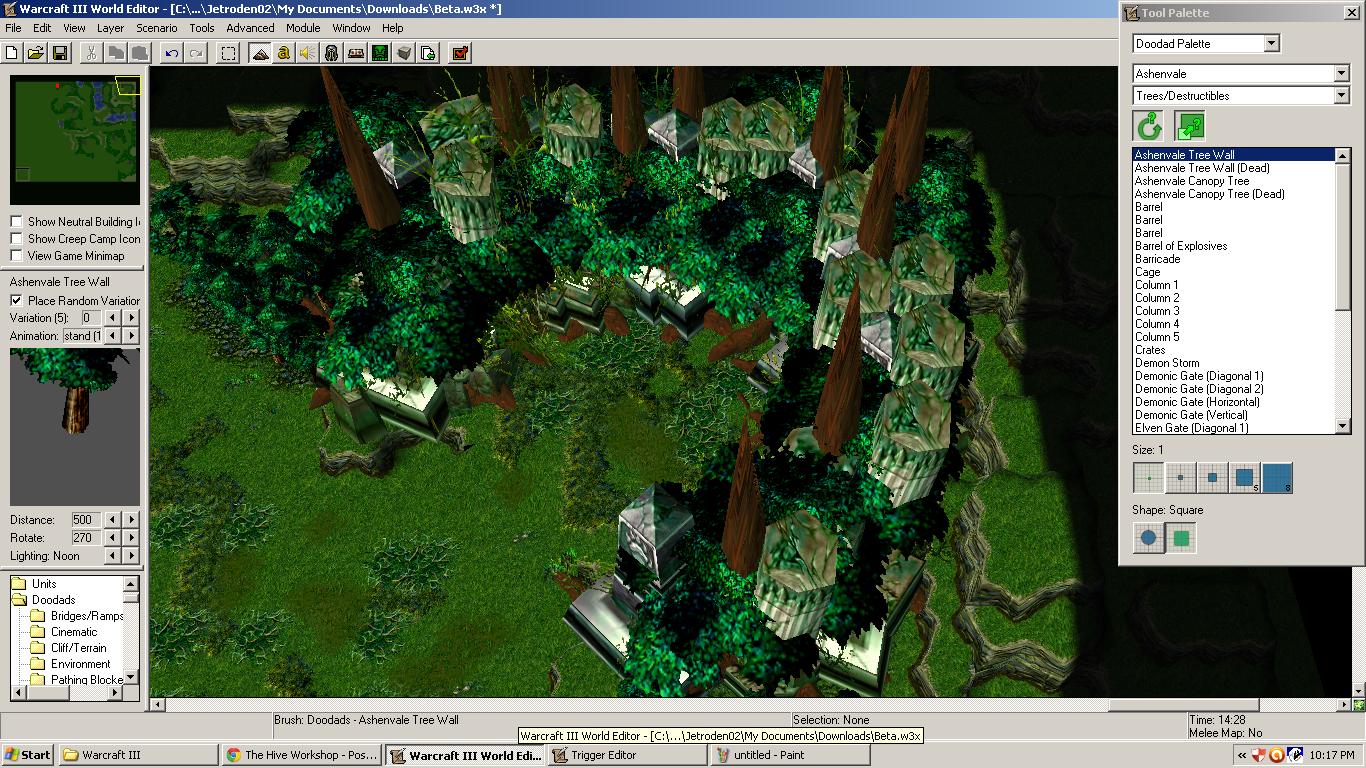The image size is (1366, 768).
Task: Decrease Rotate value with left arrow
Action: 112,538
